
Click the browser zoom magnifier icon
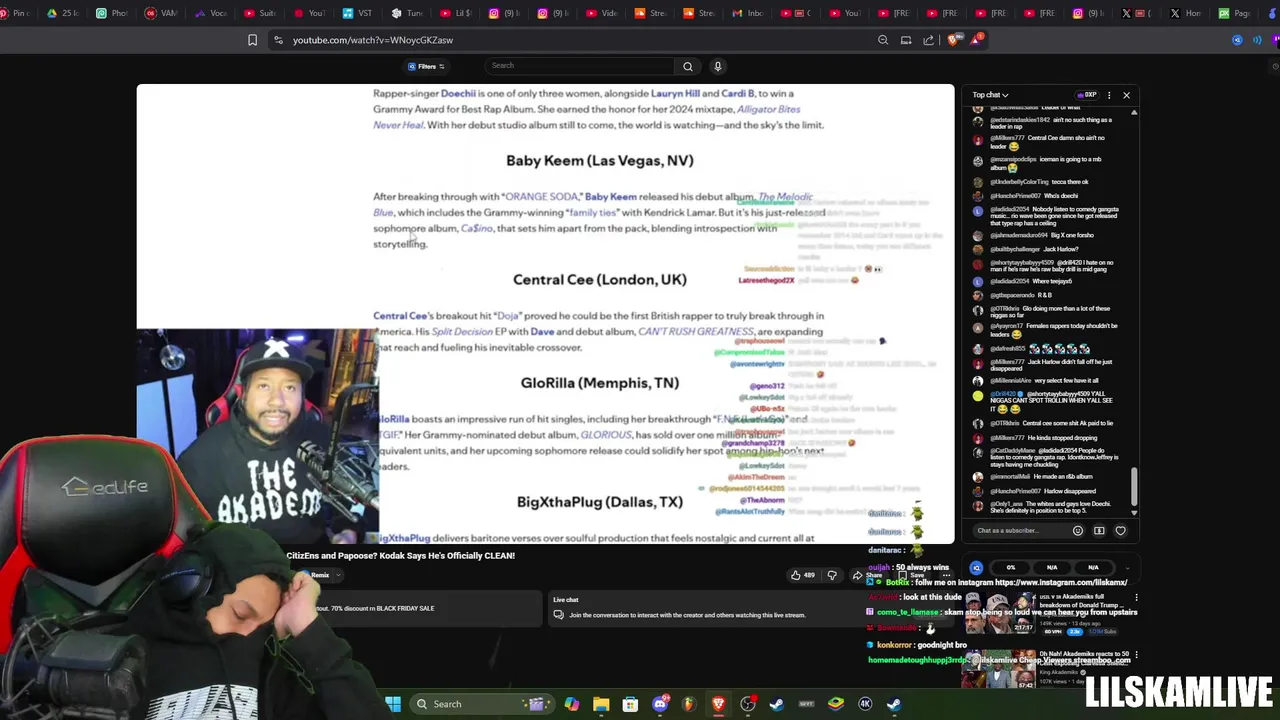pos(883,40)
